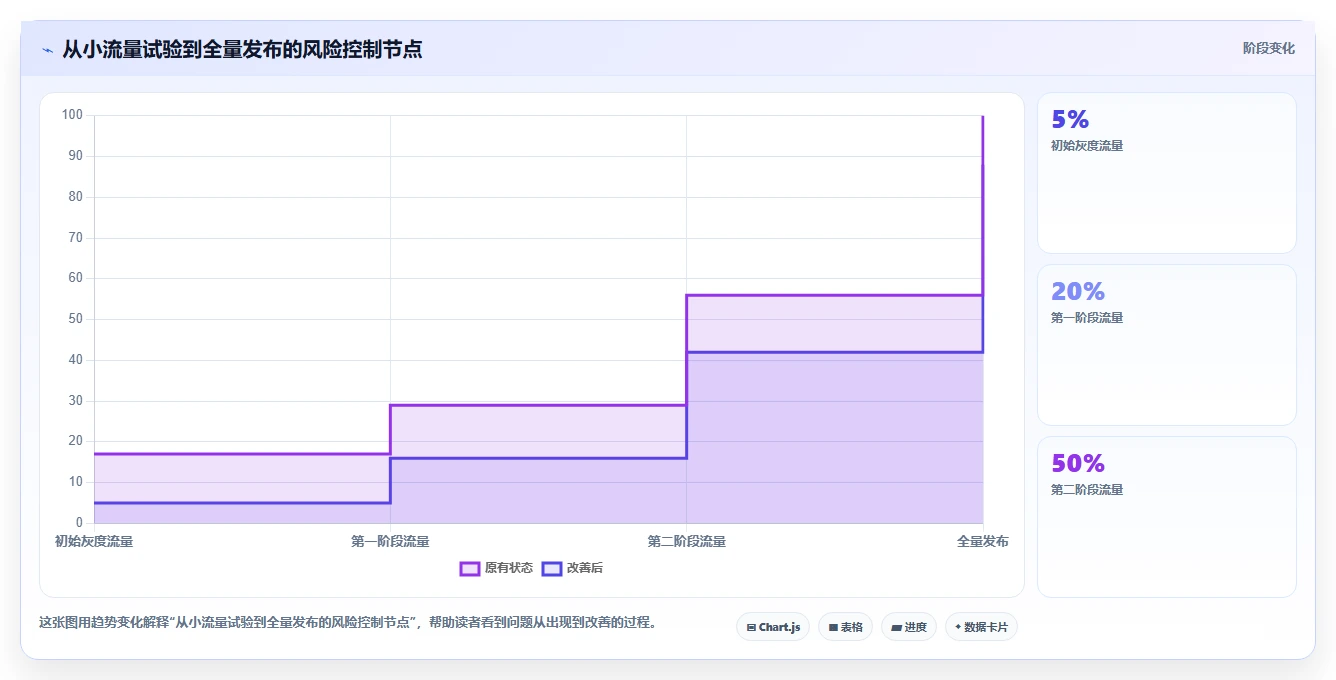Click the y-axis value 0

(x=79, y=523)
